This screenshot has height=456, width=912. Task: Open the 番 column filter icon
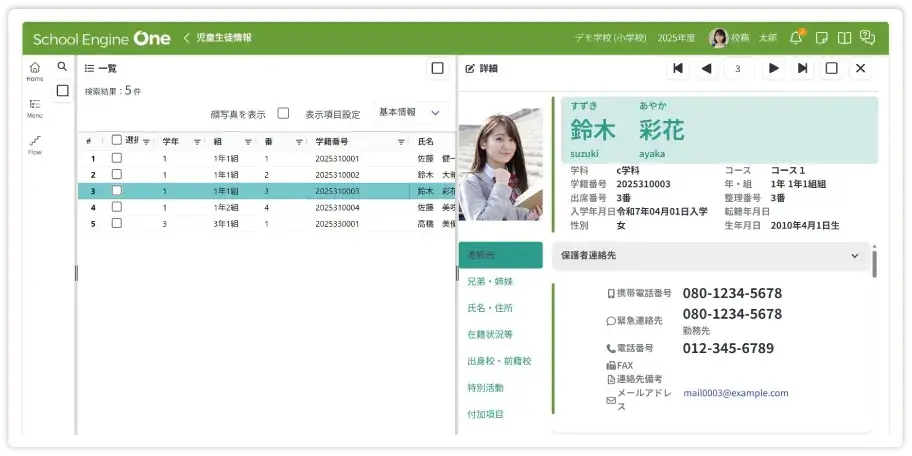tap(299, 142)
